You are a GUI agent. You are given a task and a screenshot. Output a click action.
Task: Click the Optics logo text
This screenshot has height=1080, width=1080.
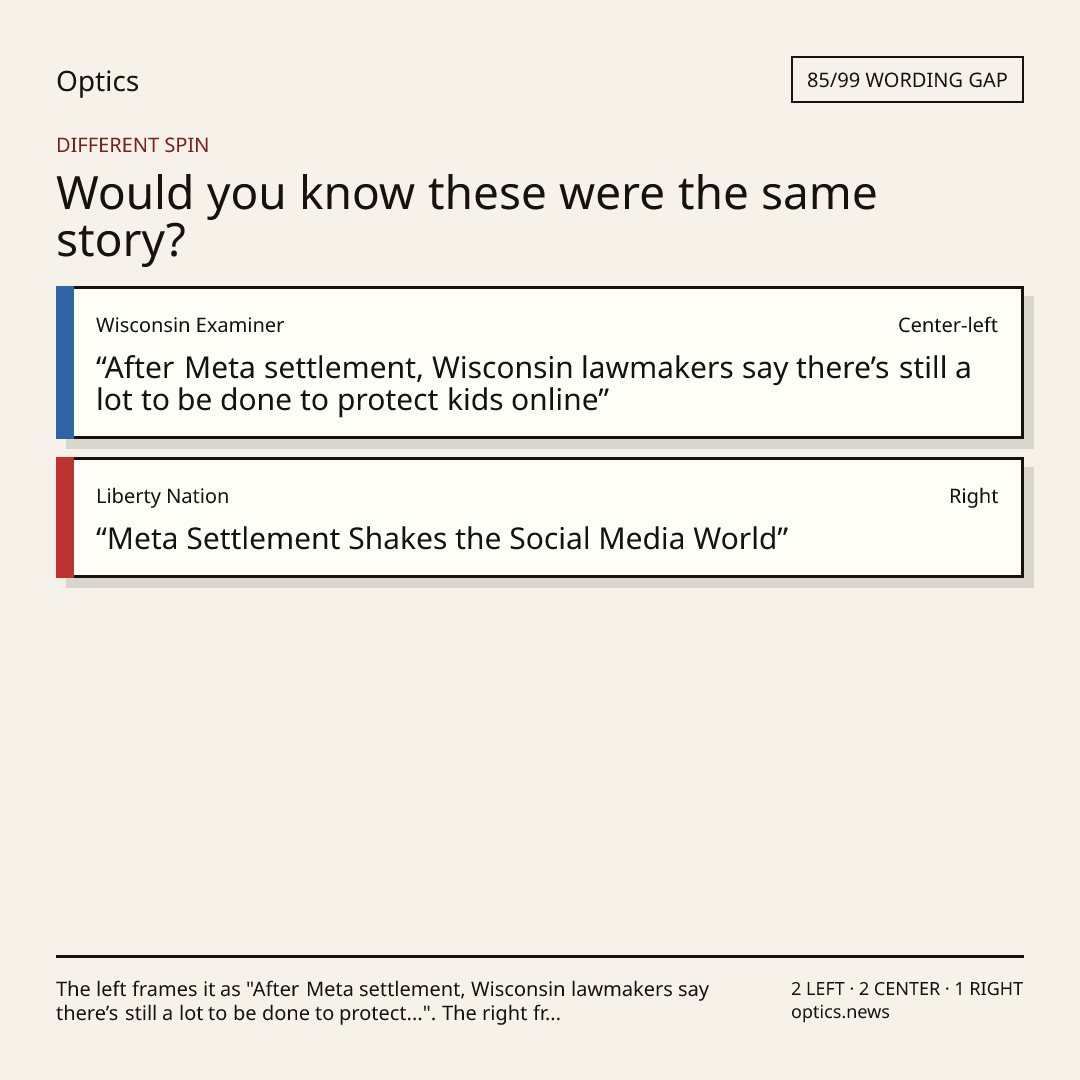click(x=97, y=81)
